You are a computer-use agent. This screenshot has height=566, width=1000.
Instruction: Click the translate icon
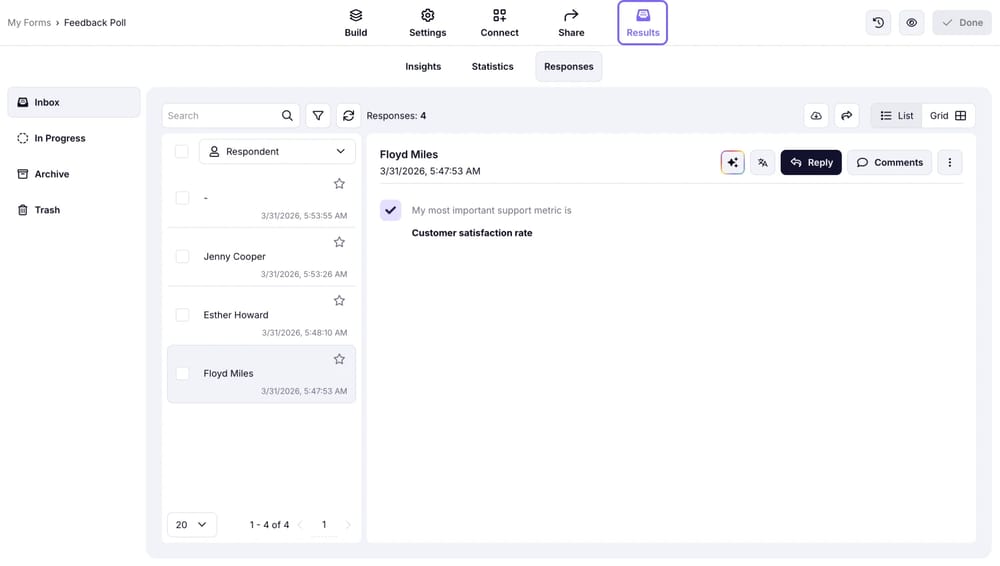click(762, 162)
